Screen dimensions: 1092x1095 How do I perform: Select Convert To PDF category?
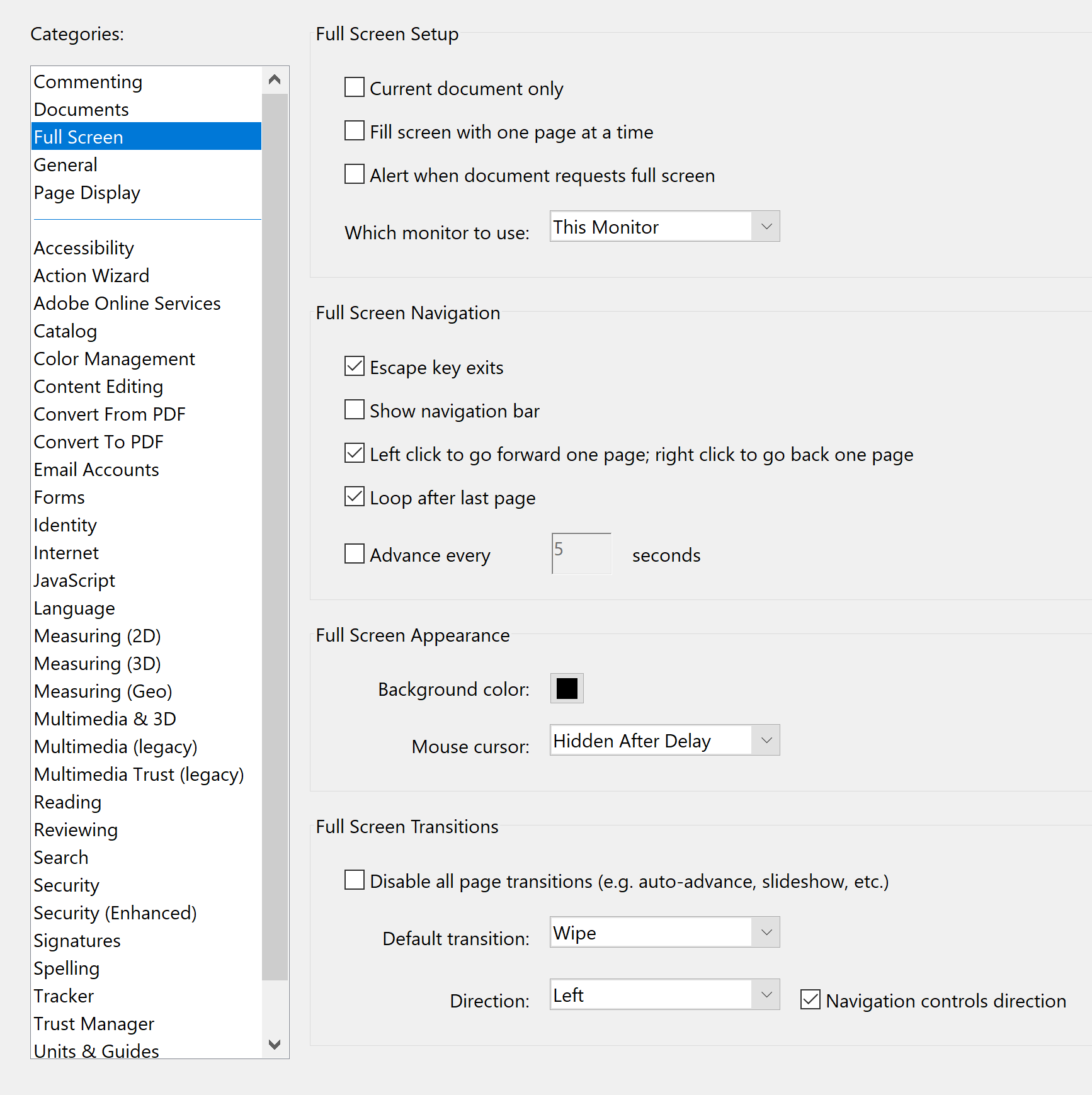tap(146, 442)
